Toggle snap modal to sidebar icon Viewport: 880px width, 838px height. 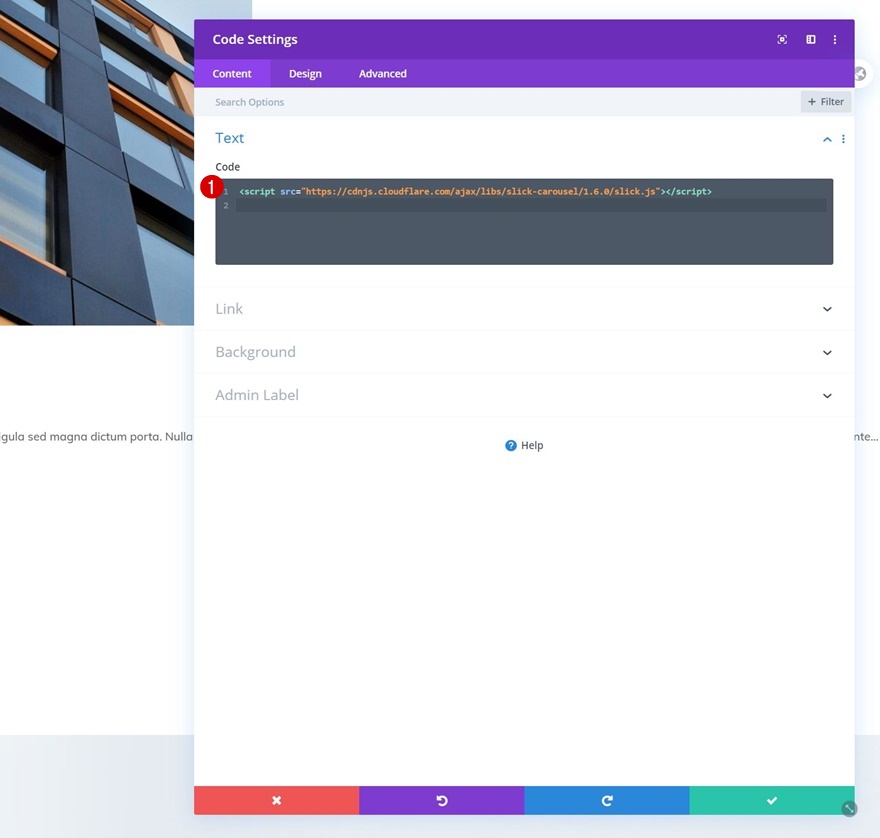point(811,39)
